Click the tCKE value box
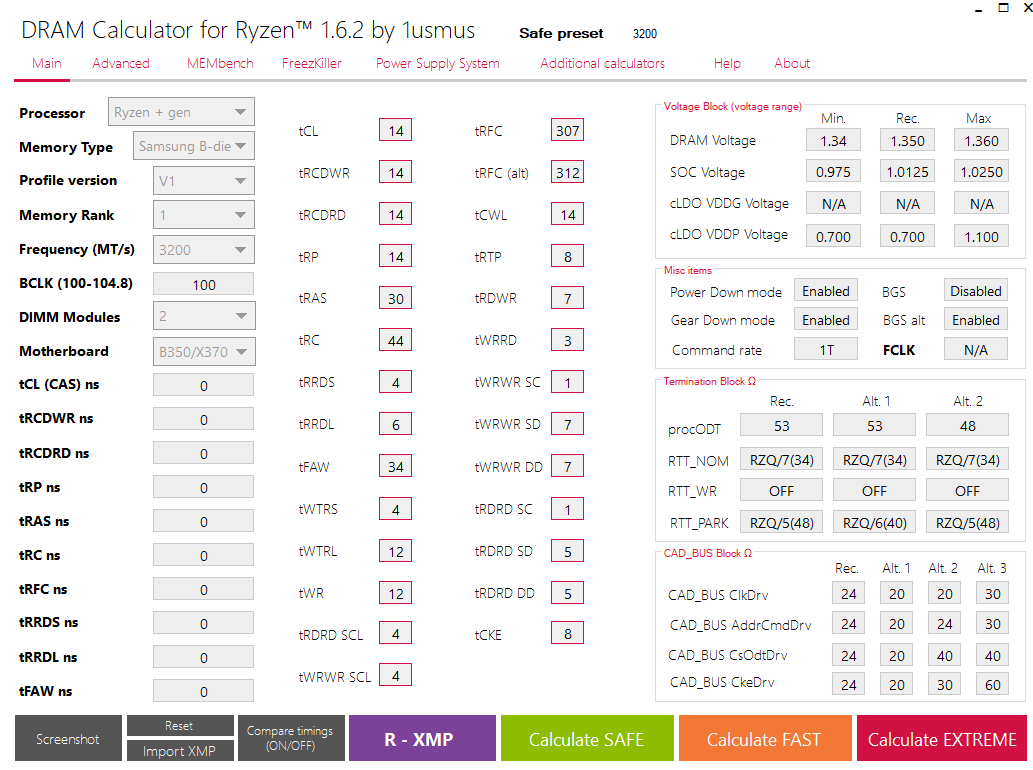 567,634
